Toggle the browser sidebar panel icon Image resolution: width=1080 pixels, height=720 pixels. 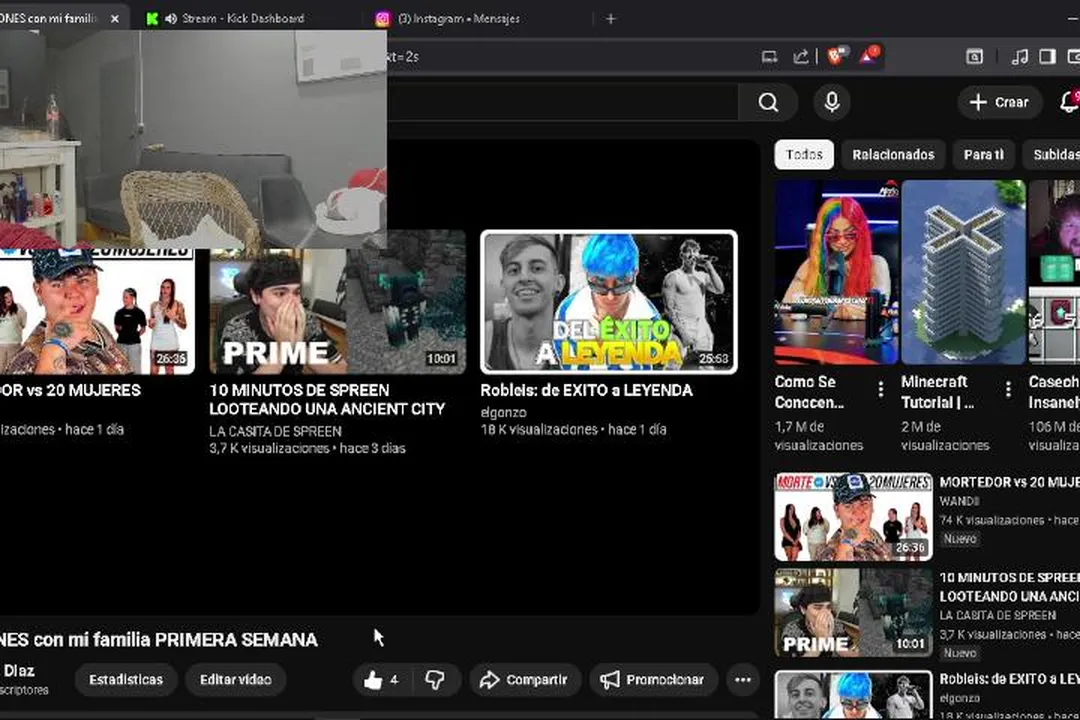(1047, 56)
